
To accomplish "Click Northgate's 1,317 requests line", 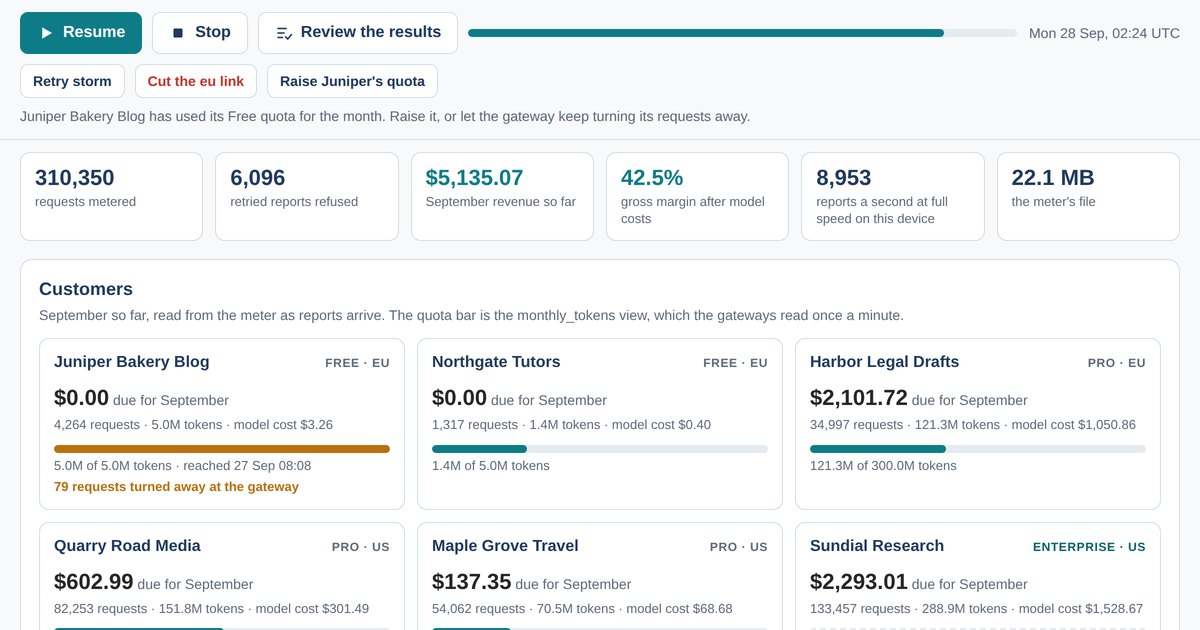I will pos(571,425).
